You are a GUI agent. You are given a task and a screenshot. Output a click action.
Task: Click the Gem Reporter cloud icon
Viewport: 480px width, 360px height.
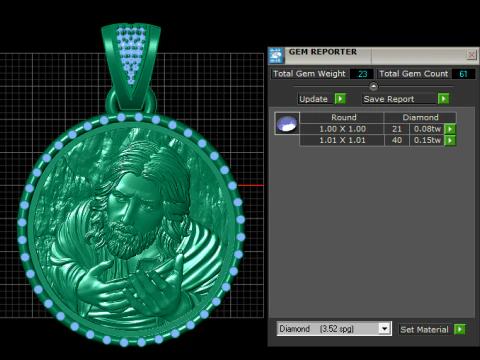pos(276,55)
